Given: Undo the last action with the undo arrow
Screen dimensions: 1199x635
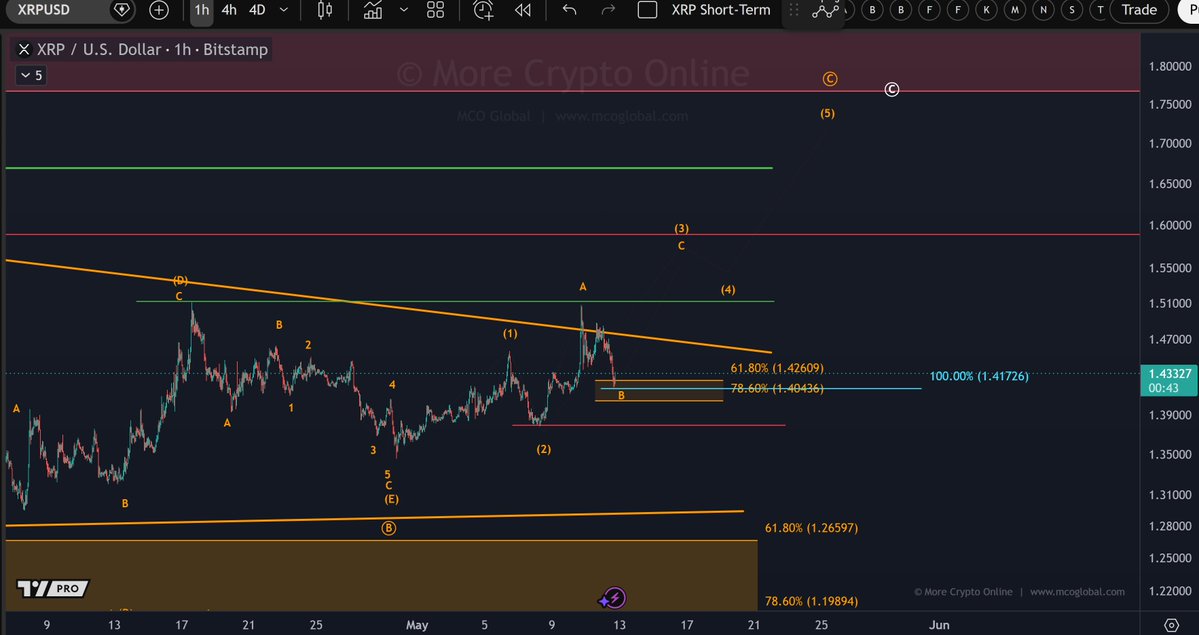Looking at the screenshot, I should (569, 10).
